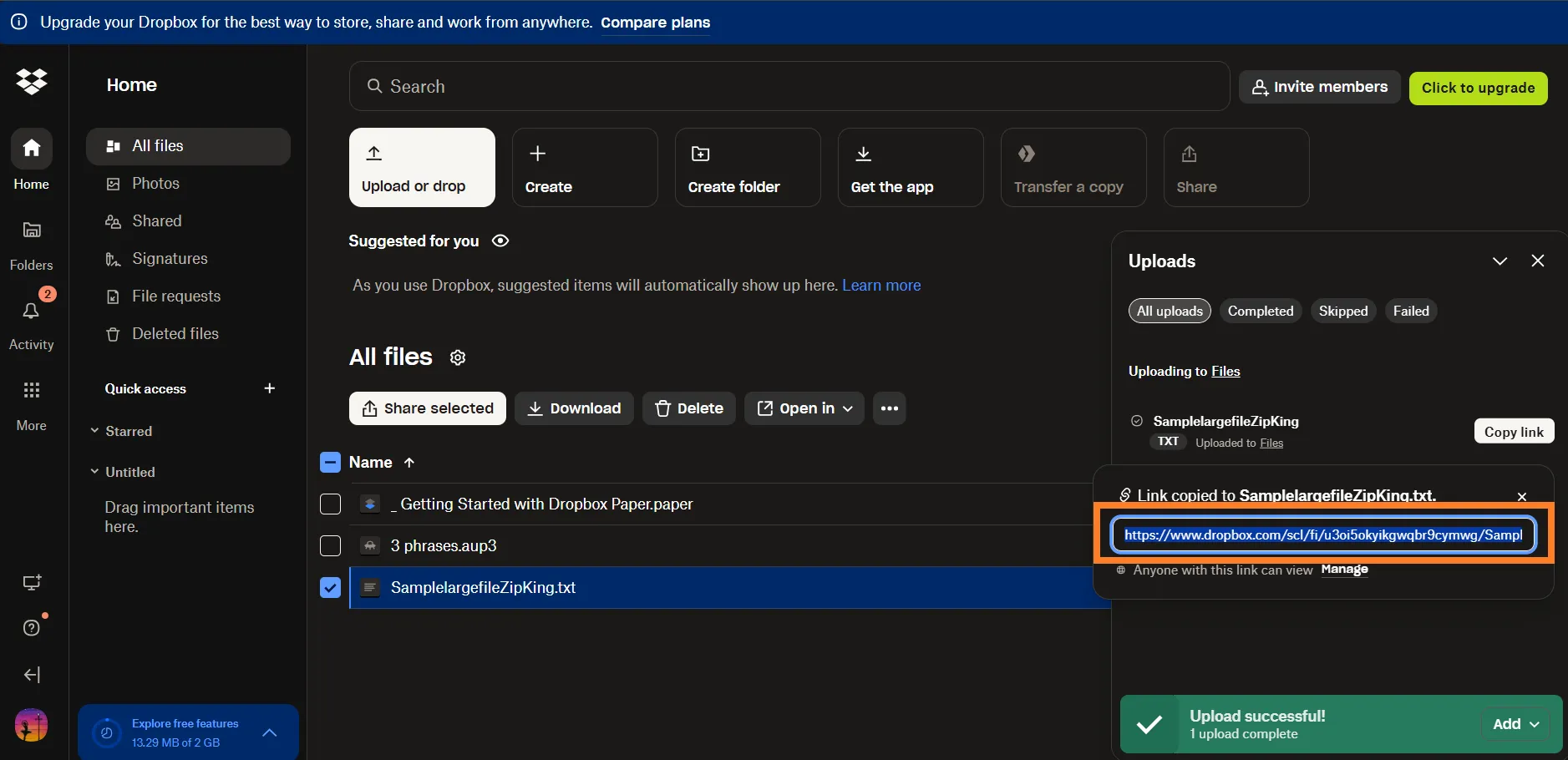Viewport: 1568px width, 760px height.
Task: Go to Shared in sidebar
Action: [188, 221]
